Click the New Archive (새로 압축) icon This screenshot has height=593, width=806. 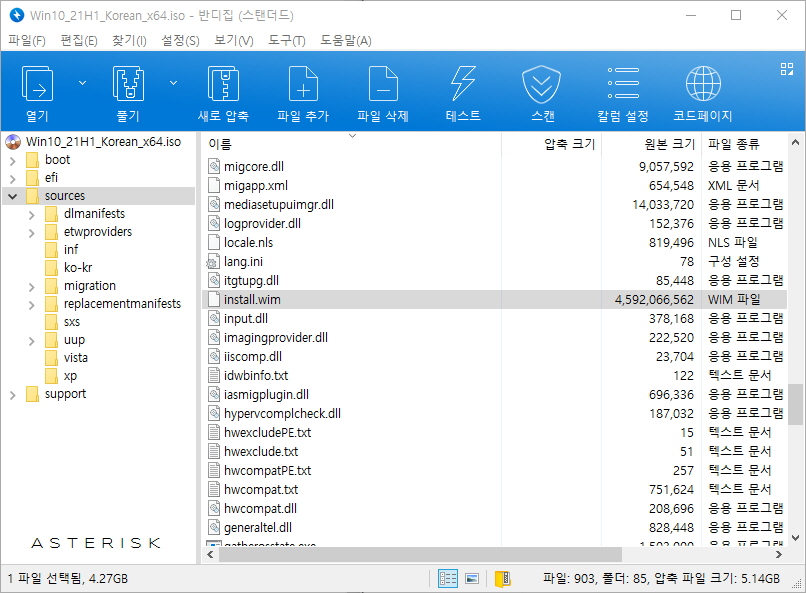[x=223, y=84]
